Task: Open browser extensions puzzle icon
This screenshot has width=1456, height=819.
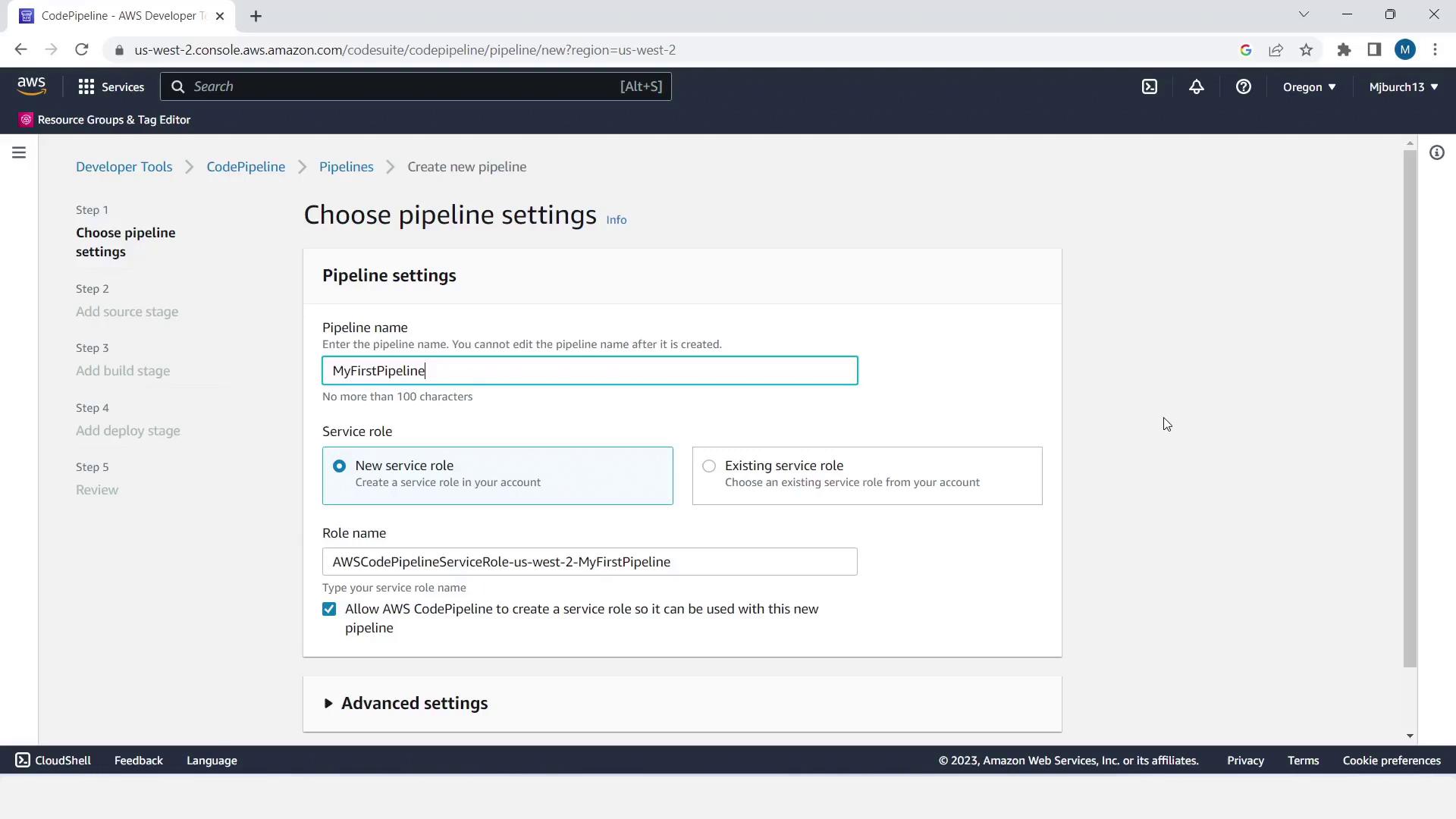Action: pyautogui.click(x=1344, y=50)
